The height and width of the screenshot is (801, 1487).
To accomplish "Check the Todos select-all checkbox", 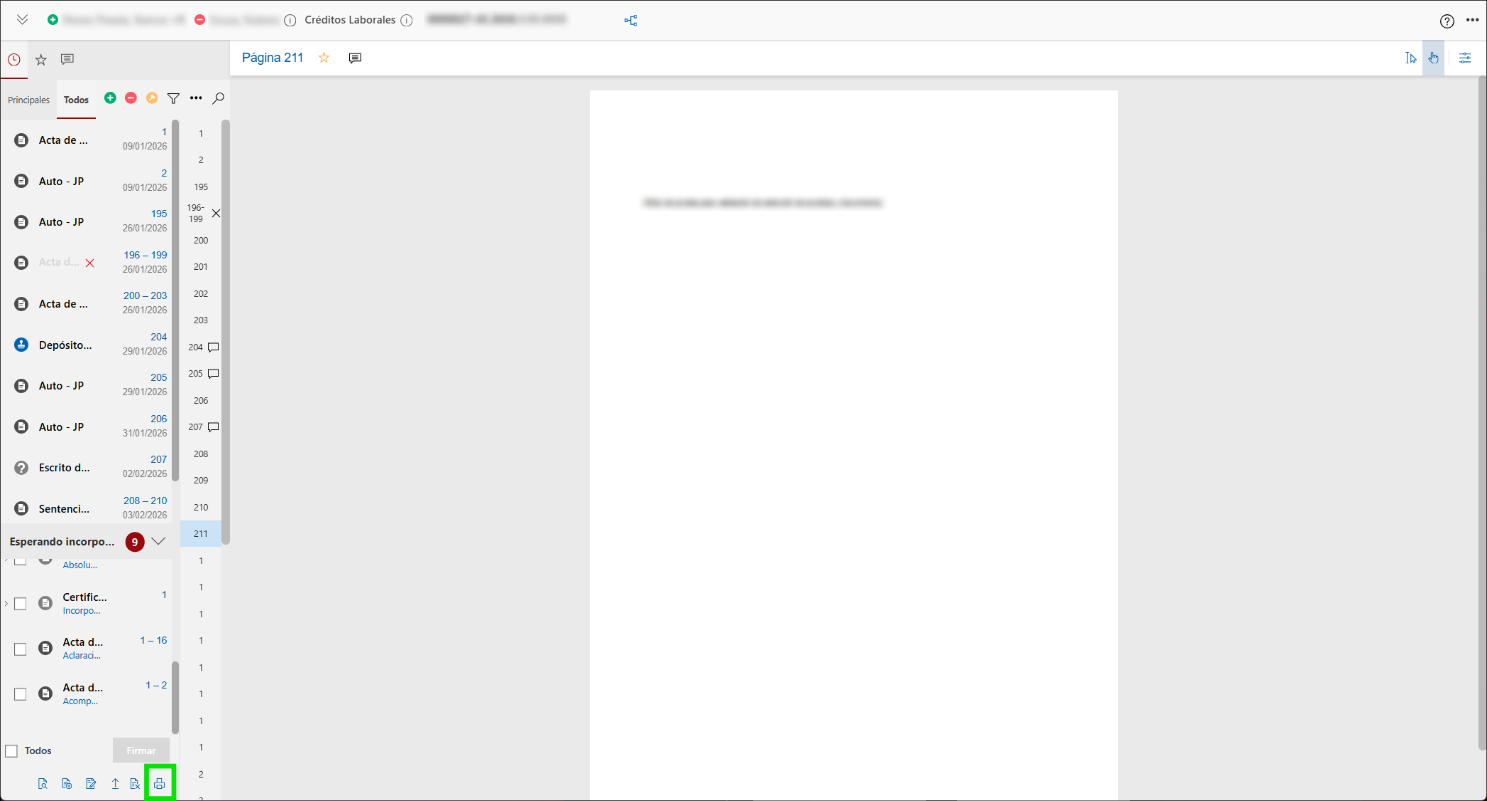I will click(12, 751).
